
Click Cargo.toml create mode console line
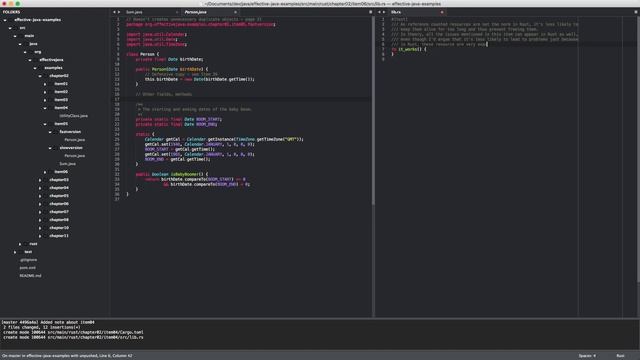[73, 332]
